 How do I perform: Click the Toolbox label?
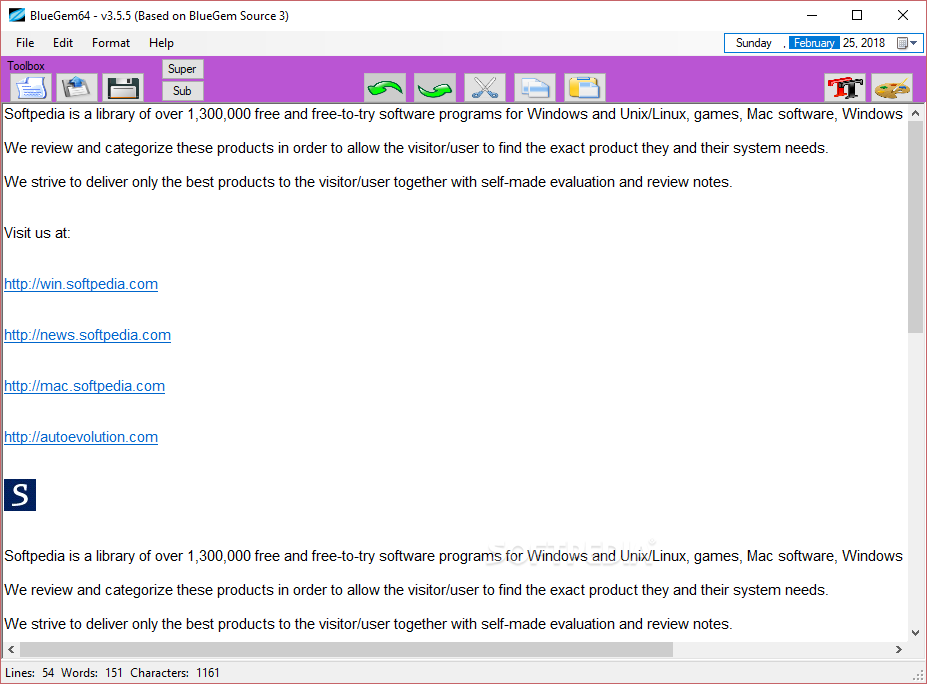coord(25,66)
